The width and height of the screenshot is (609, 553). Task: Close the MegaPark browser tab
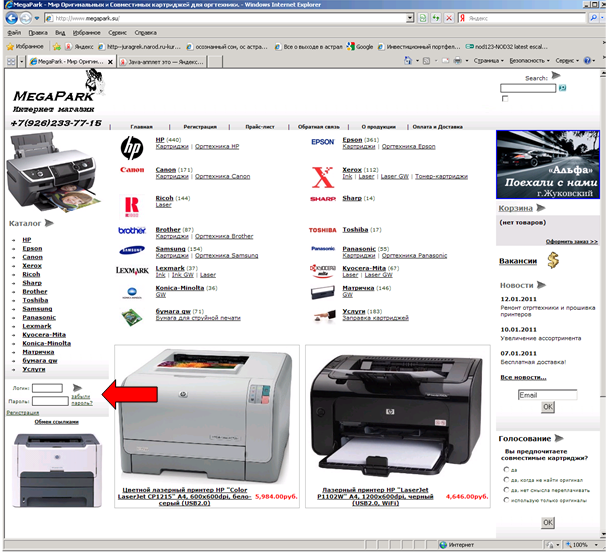click(110, 62)
